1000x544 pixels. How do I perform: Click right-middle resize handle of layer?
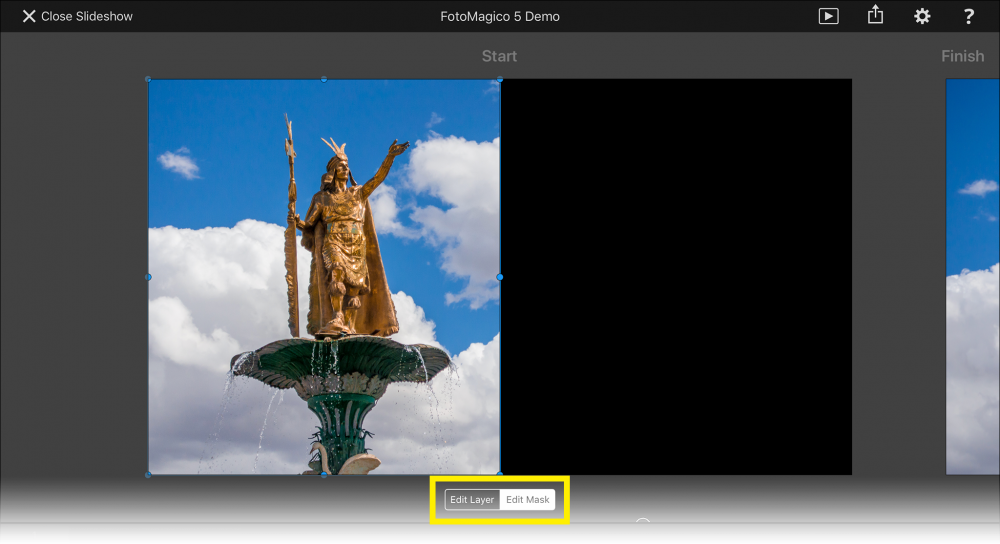coord(500,277)
